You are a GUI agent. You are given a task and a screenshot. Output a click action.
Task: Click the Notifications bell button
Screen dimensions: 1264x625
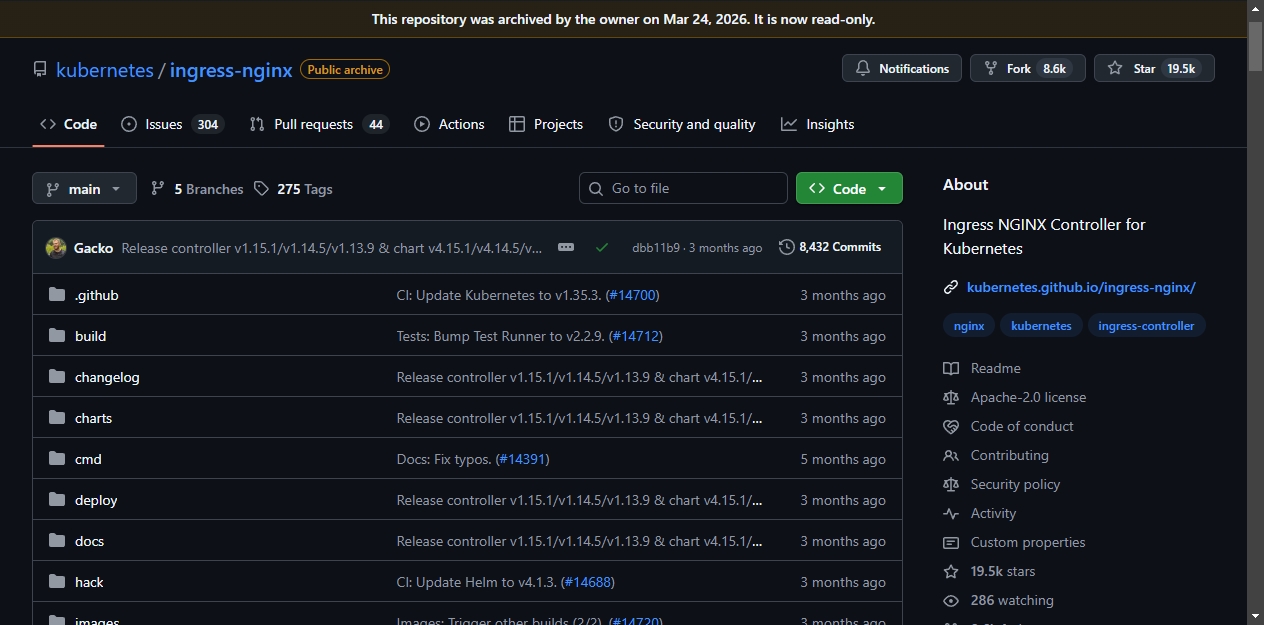902,68
